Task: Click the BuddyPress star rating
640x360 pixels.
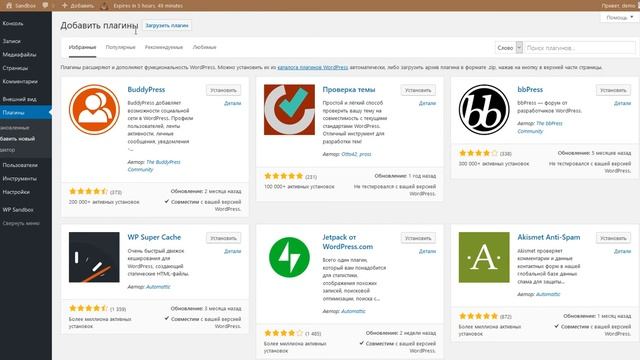Action: [88, 191]
